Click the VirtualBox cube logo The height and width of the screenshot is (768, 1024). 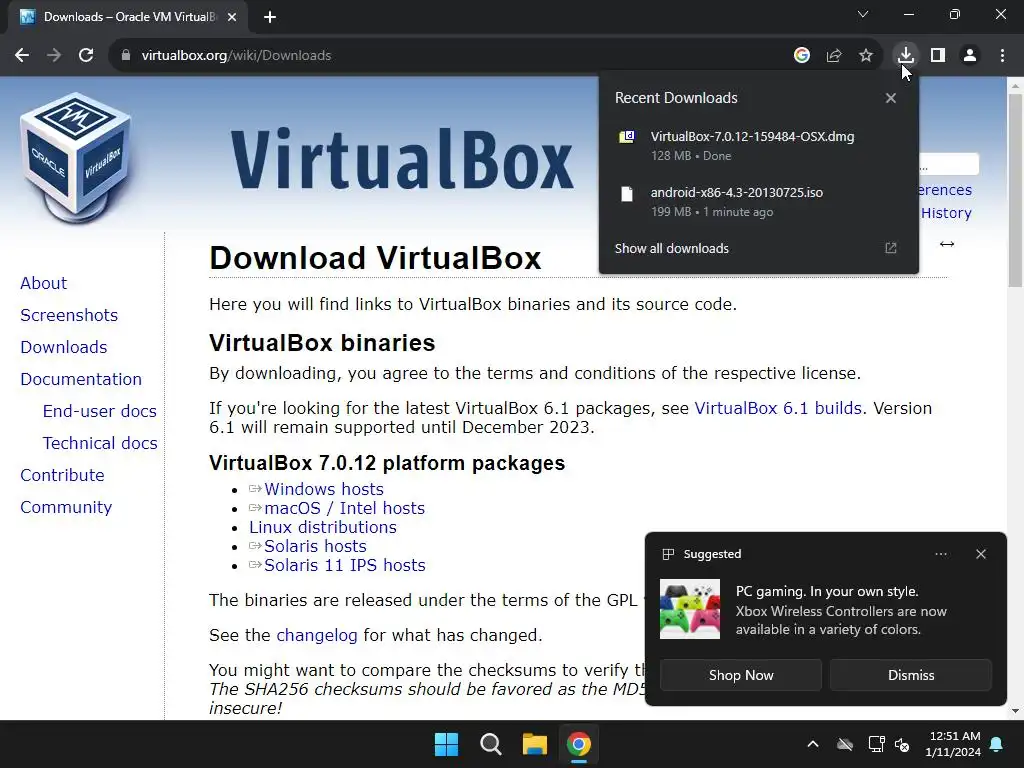(x=76, y=157)
